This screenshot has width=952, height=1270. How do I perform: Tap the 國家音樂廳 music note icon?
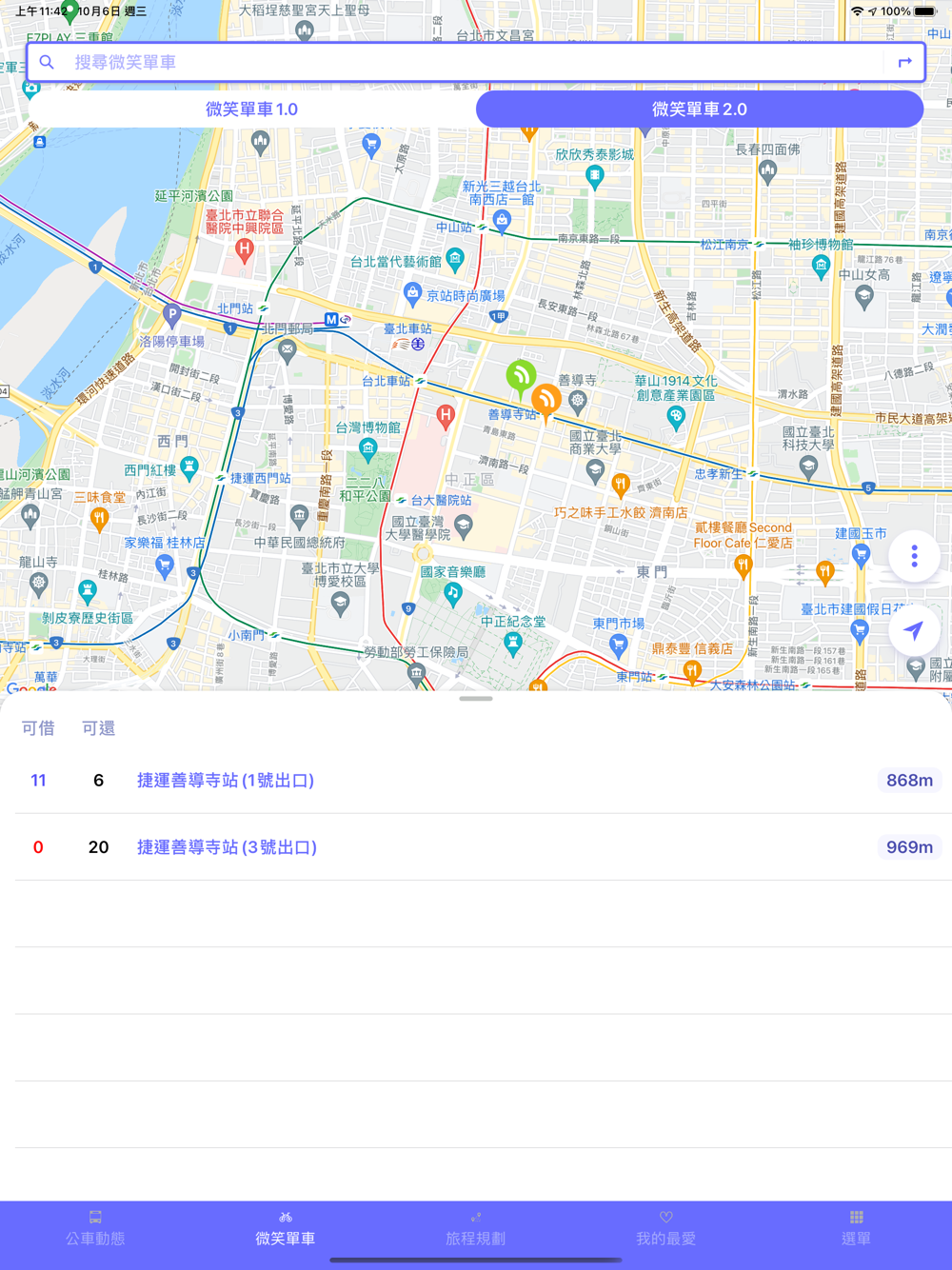pos(453,593)
